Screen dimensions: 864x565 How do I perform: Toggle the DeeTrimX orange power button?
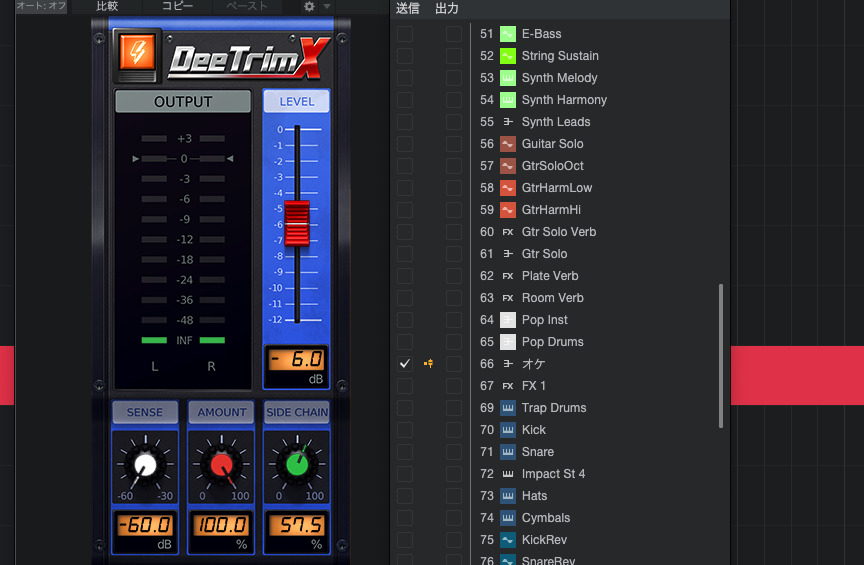pos(137,53)
